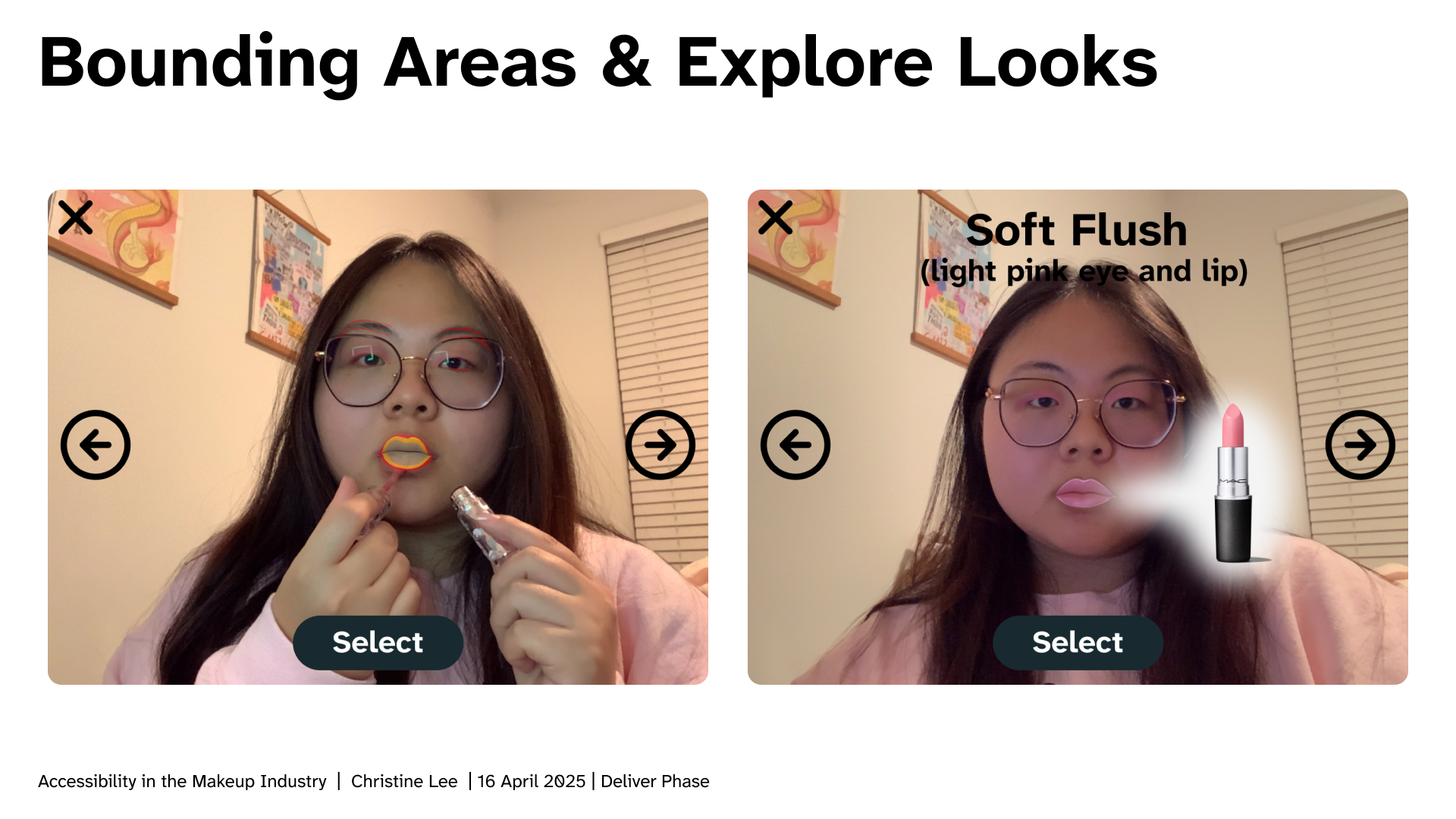Tap the pink lips in Soft Flush preview
This screenshot has height=819, width=1456.
(x=1083, y=493)
